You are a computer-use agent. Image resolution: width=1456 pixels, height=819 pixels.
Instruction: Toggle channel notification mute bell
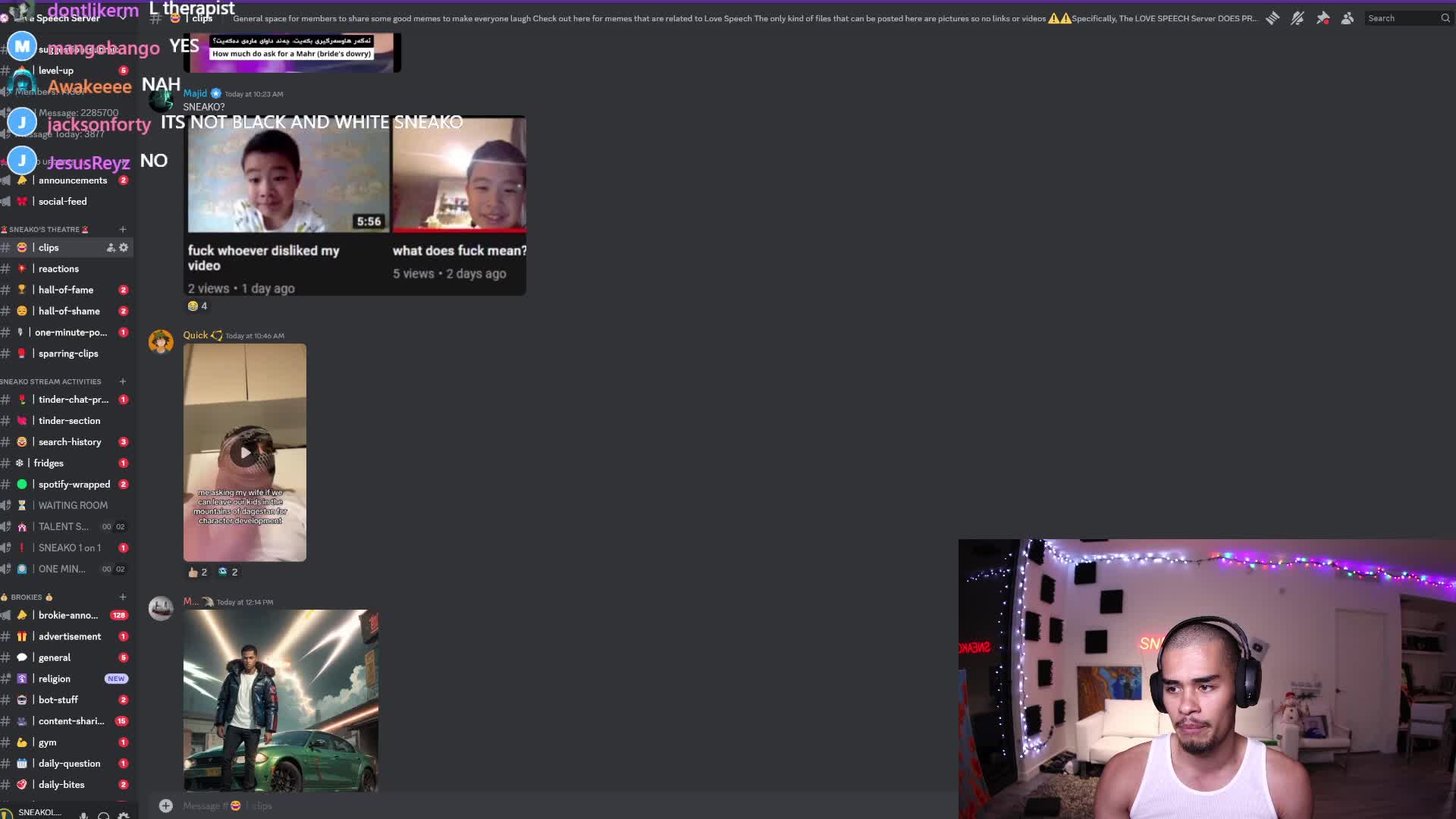[1298, 18]
